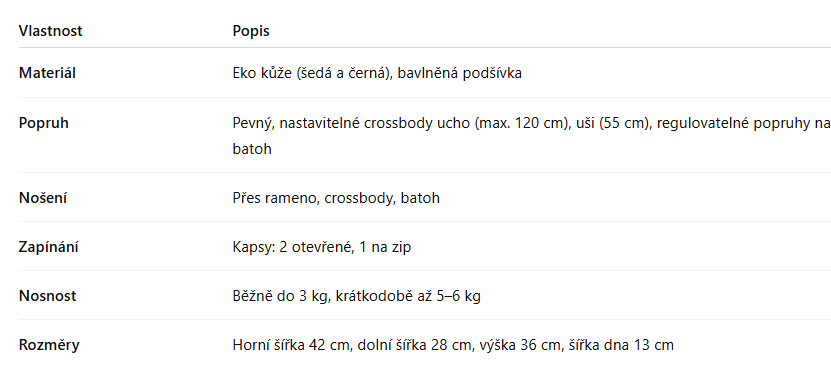Select the Popruh row label
Screen dimensions: 831x386
43,123
